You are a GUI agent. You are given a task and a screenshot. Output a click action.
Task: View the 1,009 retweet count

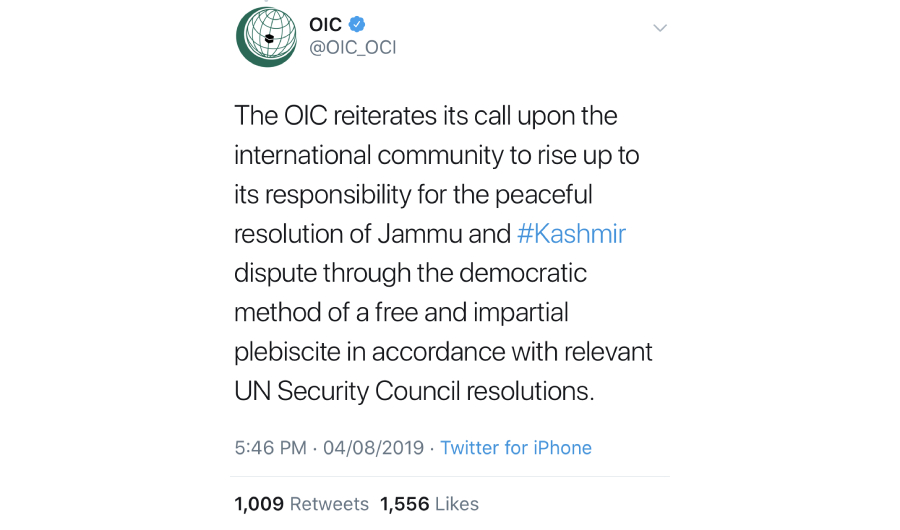pyautogui.click(x=259, y=504)
